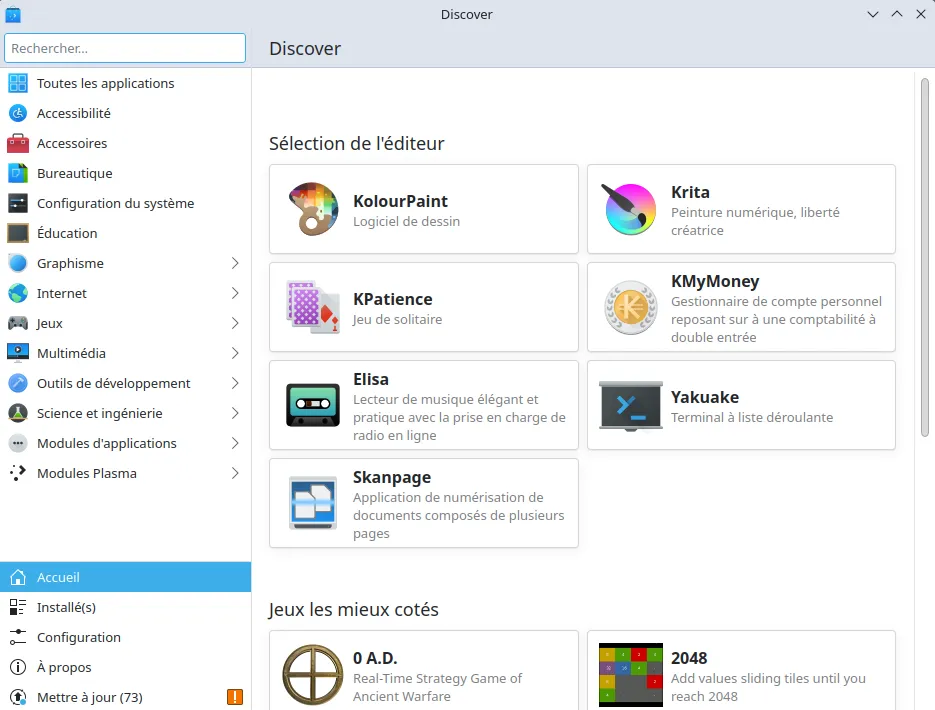Expand the Jeux category chevron

[x=235, y=323]
